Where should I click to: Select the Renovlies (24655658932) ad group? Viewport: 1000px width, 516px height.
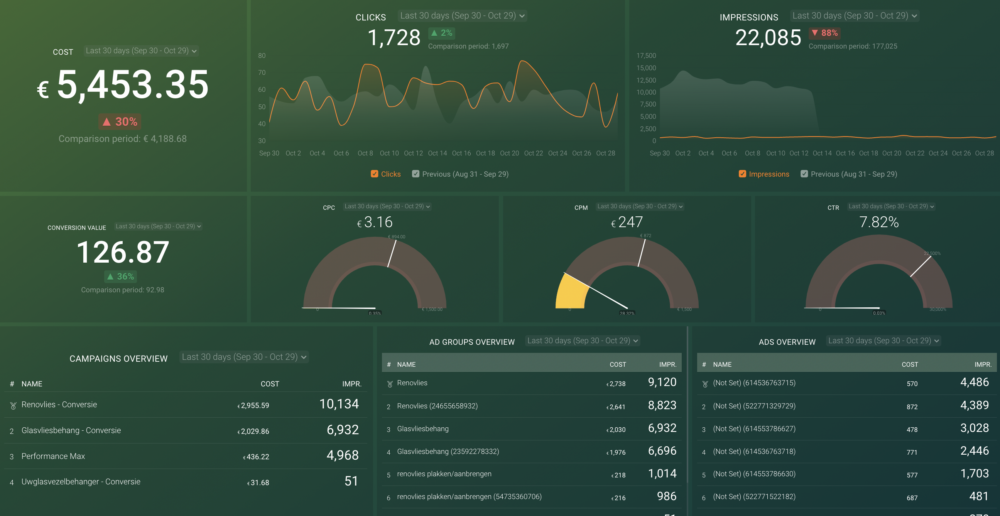(532, 406)
